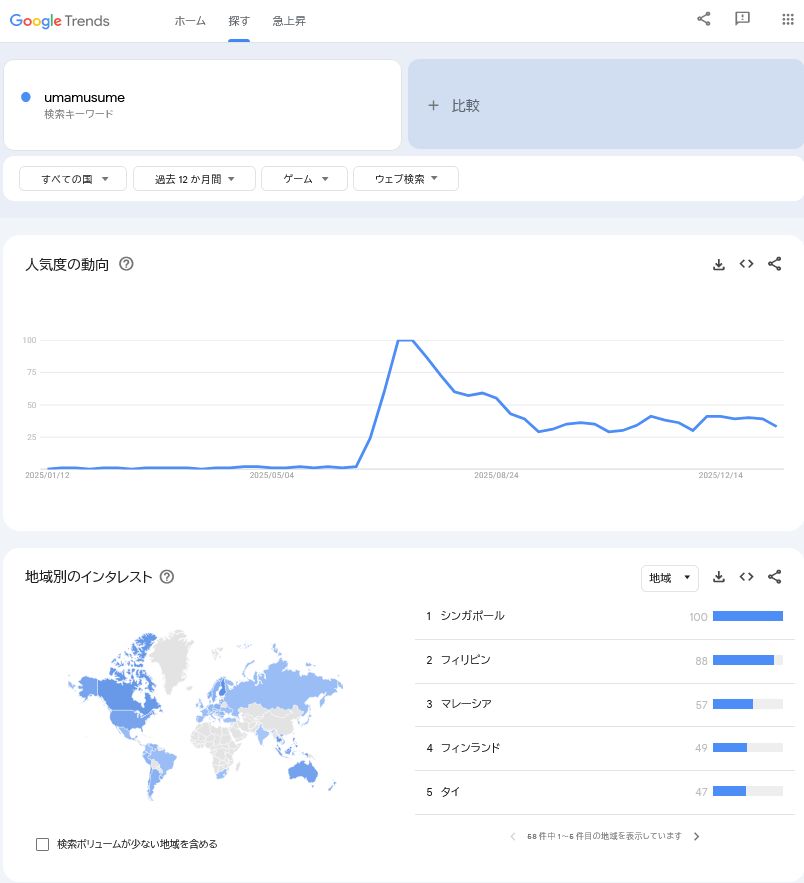Open help icon beside 地域別のインタレスト

pyautogui.click(x=167, y=577)
